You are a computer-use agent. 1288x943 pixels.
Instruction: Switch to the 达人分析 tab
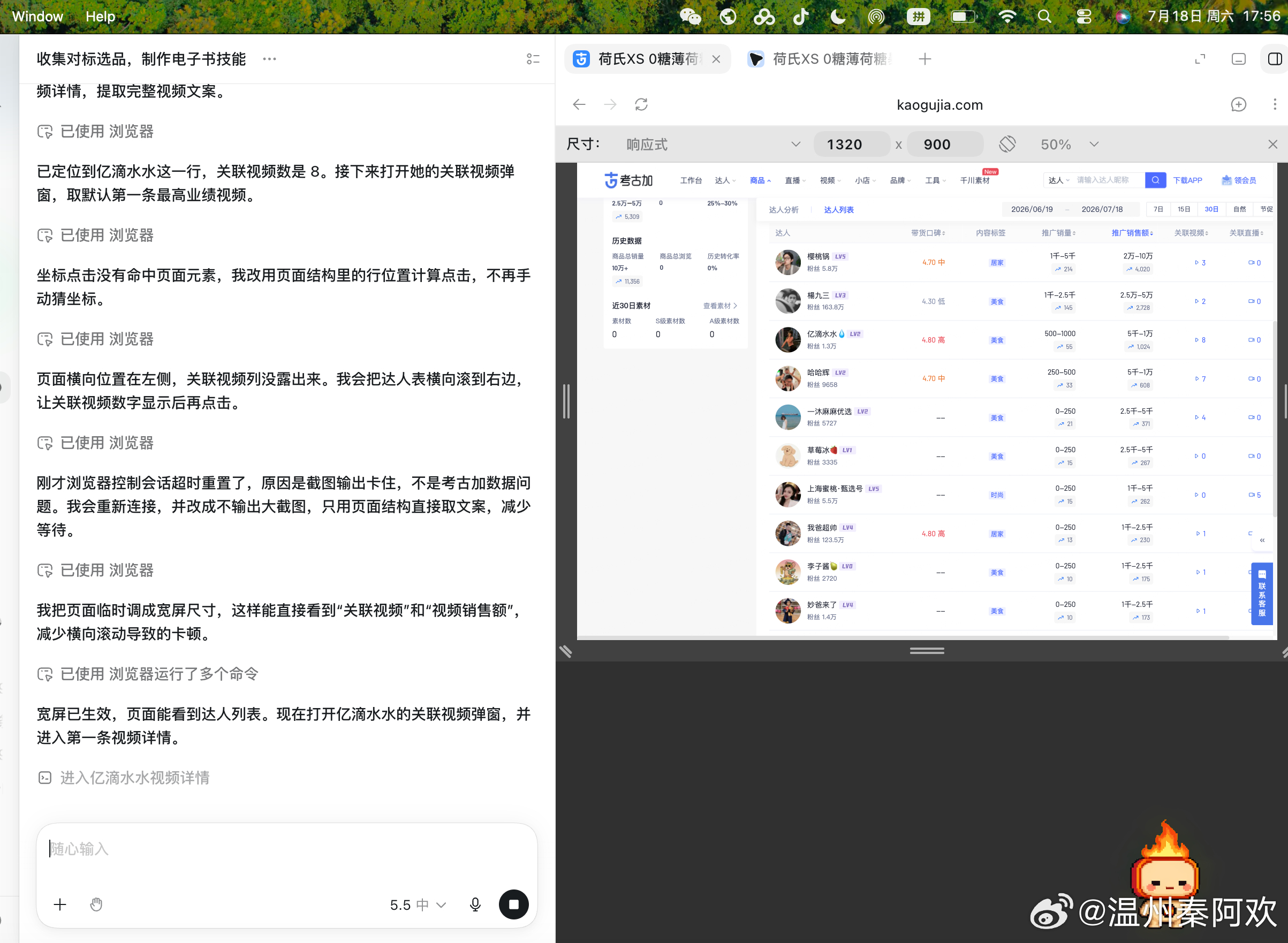point(783,210)
